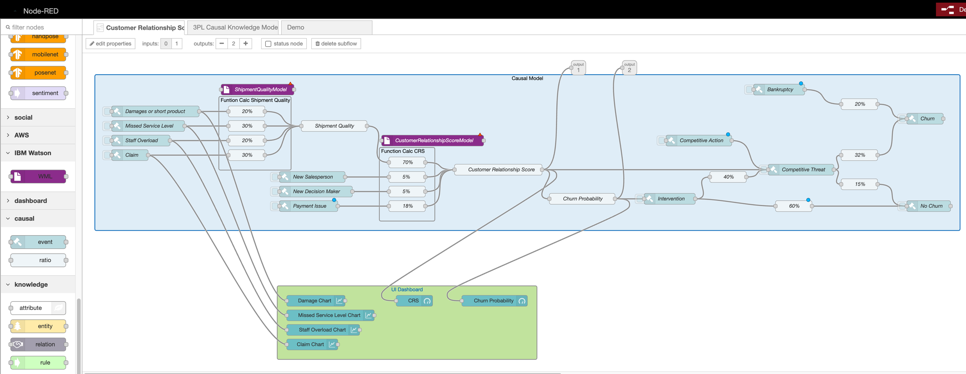Increase the subflow outputs count
This screenshot has height=374, width=966.
tap(245, 44)
